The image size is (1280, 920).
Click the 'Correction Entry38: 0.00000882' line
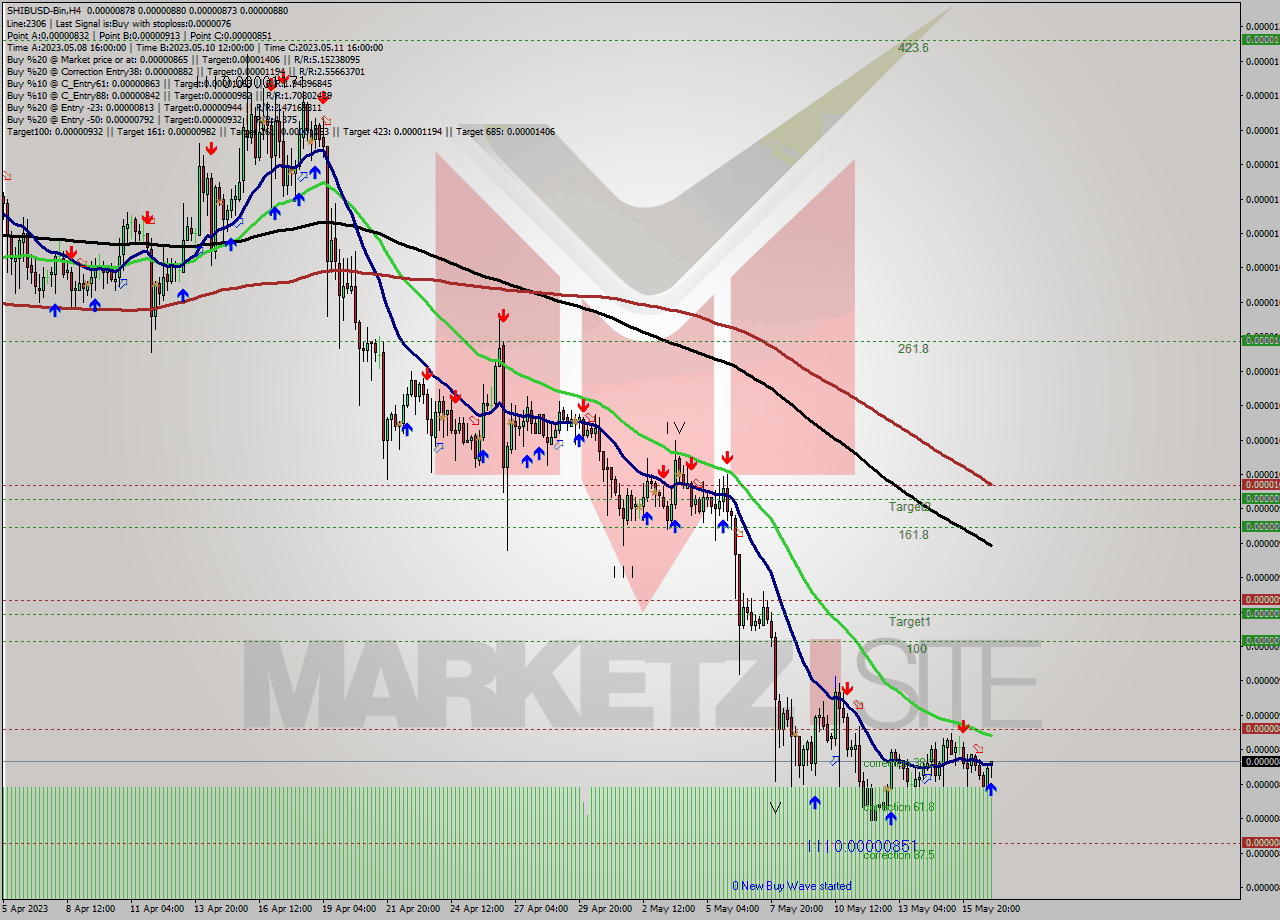(185, 72)
